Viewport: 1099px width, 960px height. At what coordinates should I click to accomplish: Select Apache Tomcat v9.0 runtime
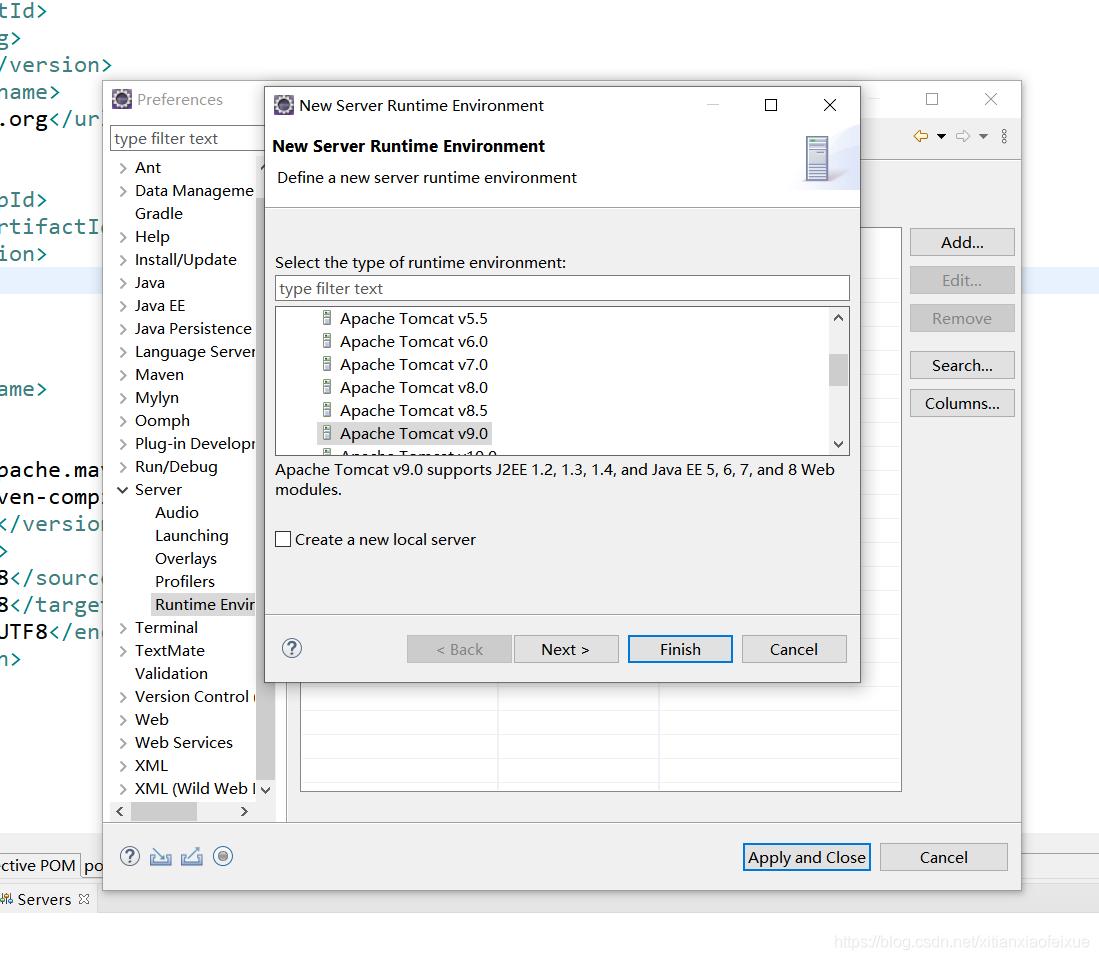pyautogui.click(x=414, y=434)
